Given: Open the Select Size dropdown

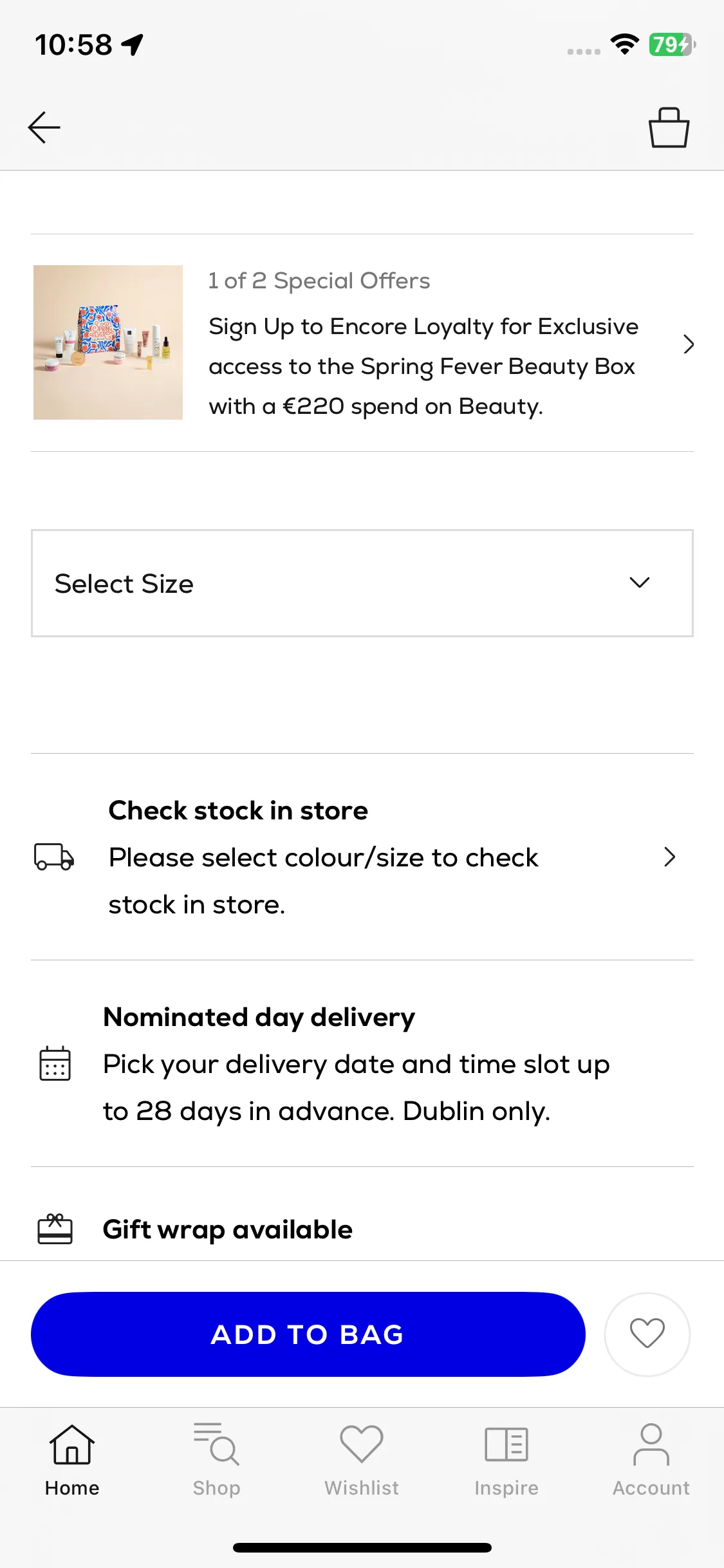Looking at the screenshot, I should point(362,583).
